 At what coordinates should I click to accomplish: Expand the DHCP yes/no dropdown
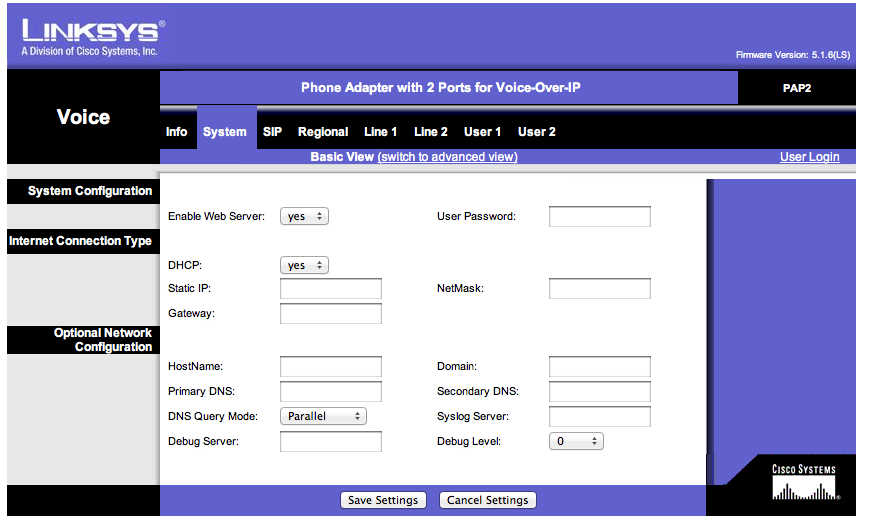coord(304,266)
